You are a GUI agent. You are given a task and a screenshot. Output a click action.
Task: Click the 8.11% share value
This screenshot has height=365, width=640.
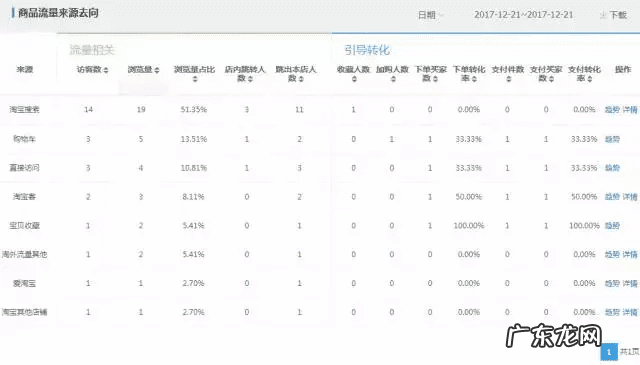[193, 197]
